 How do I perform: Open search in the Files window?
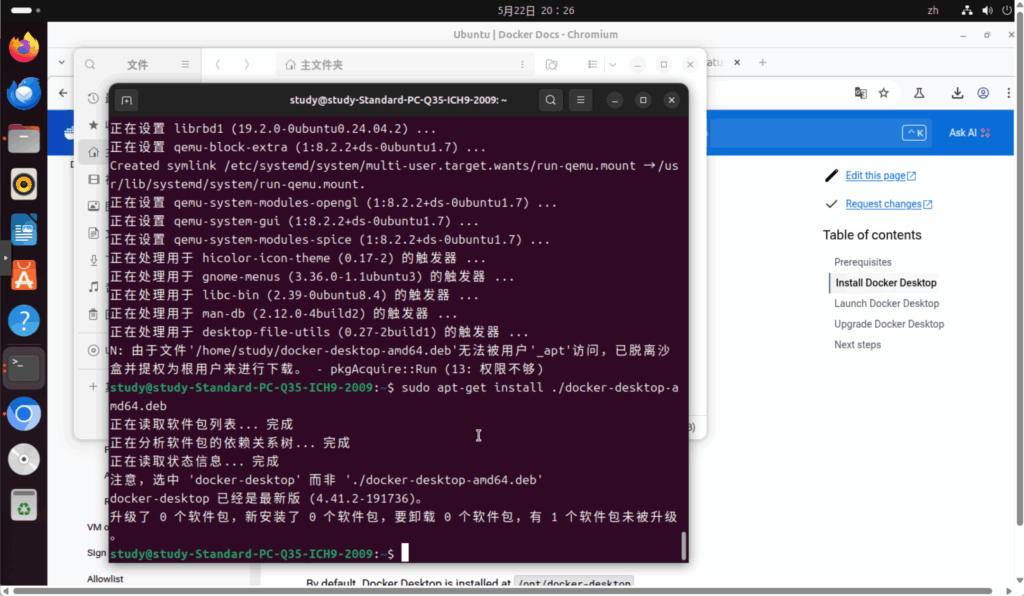[x=90, y=64]
